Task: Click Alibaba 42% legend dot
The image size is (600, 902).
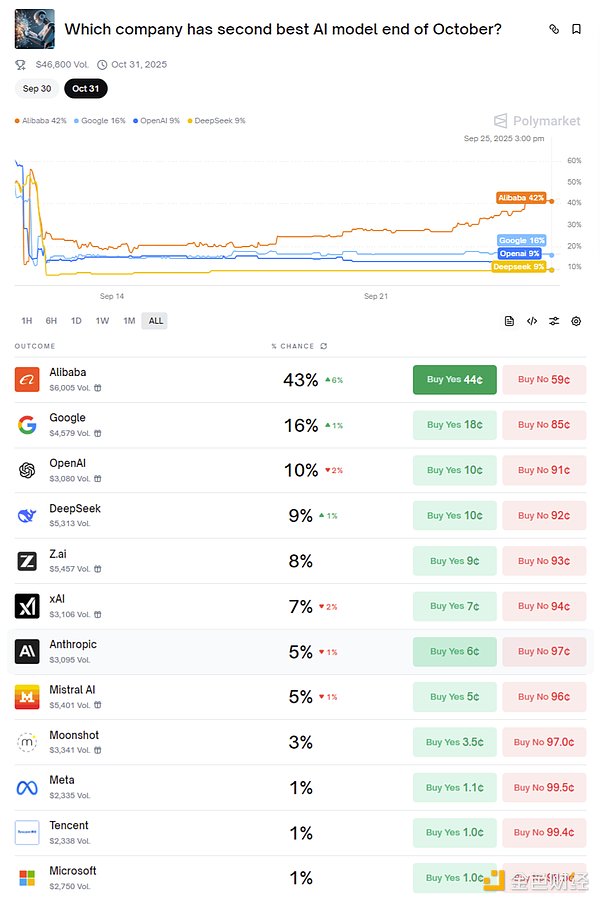Action: (x=17, y=121)
